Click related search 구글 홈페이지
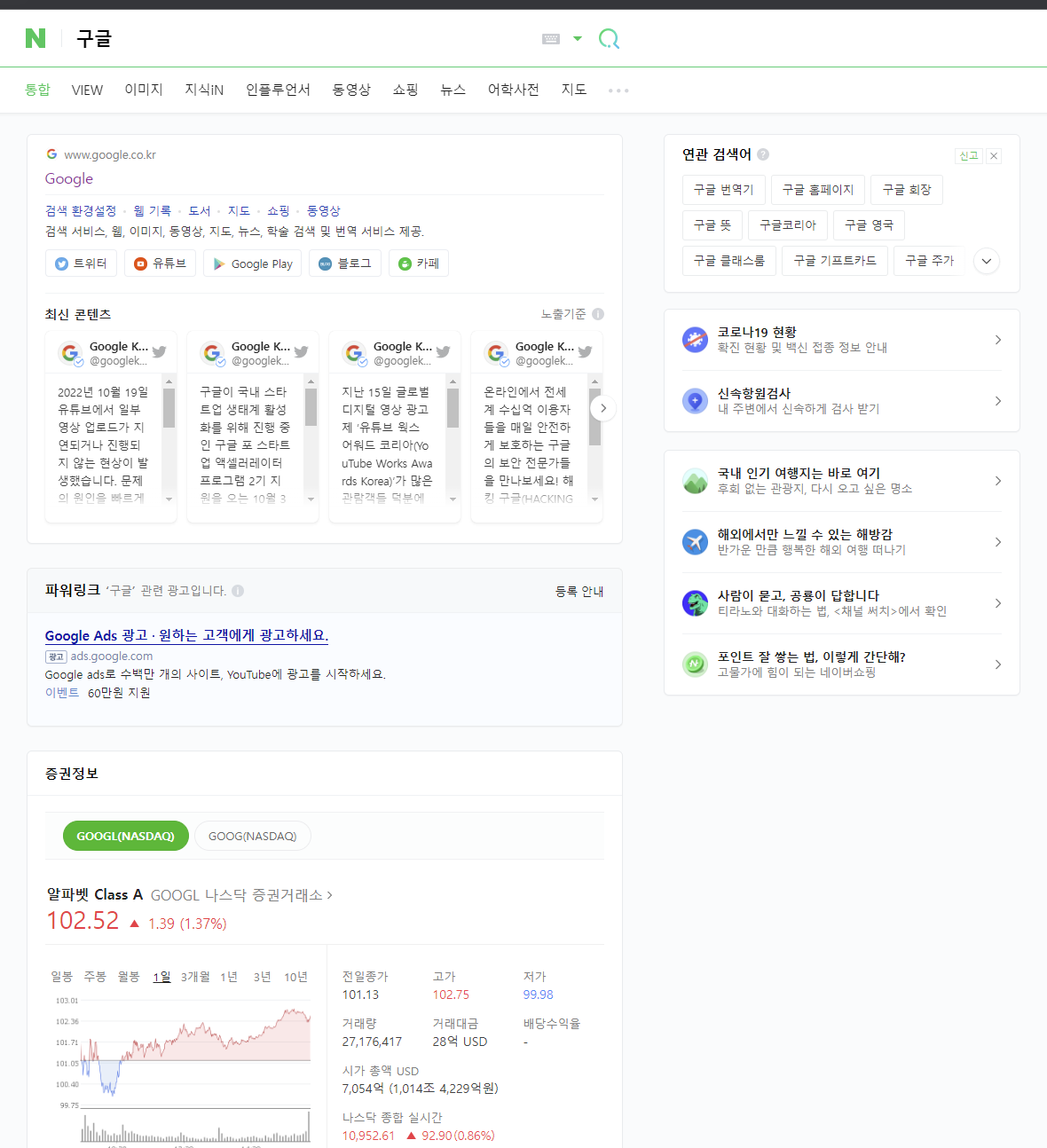 pos(817,190)
